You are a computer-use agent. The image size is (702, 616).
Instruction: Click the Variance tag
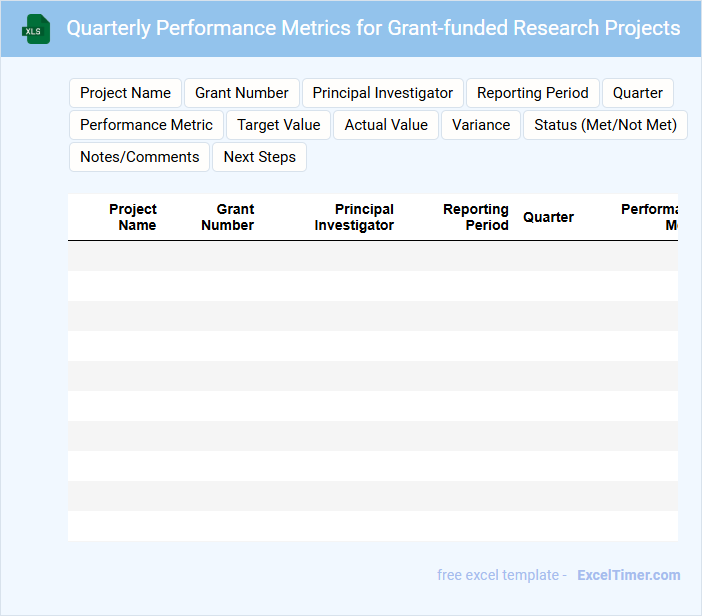[481, 125]
